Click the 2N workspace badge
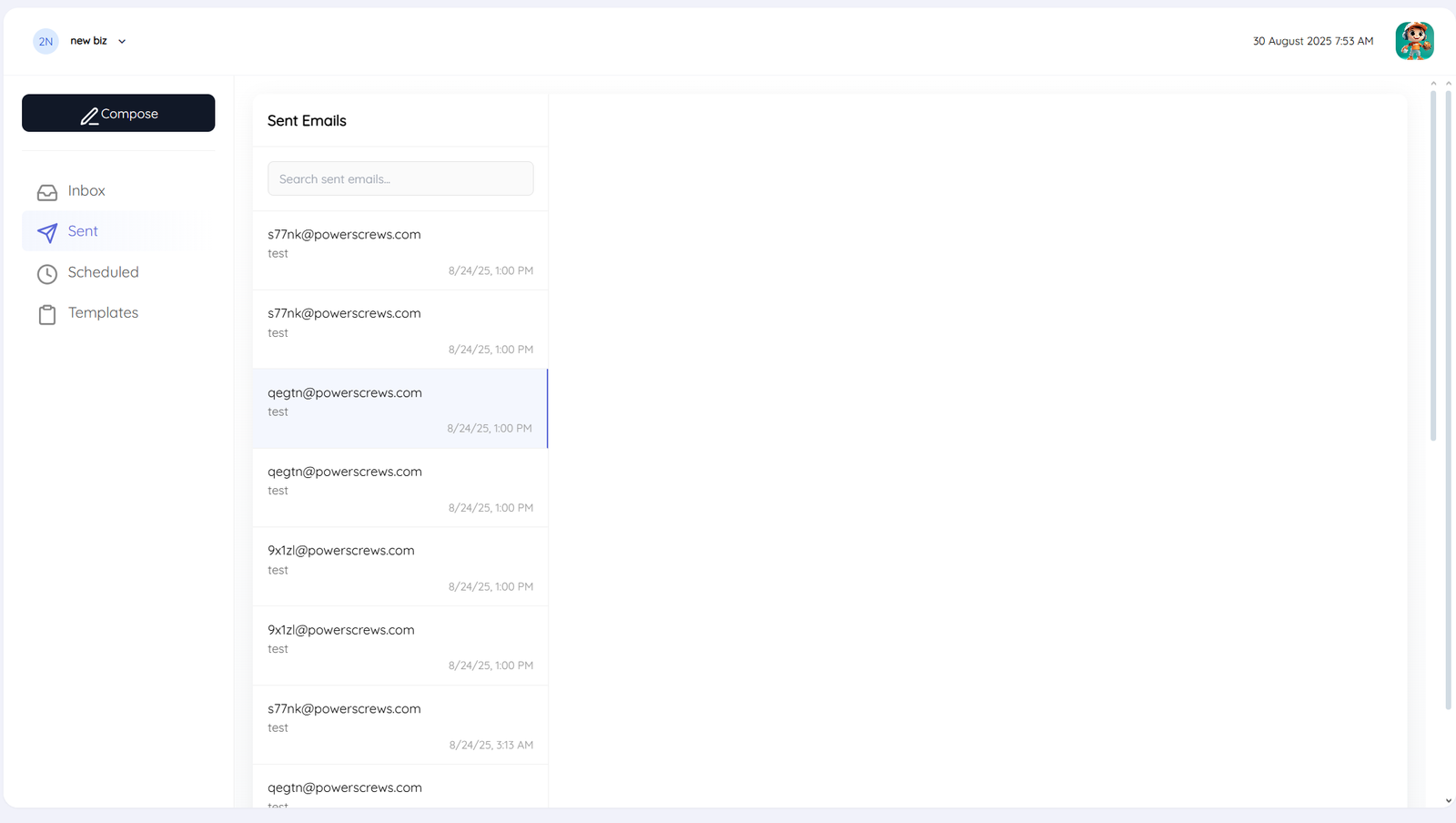Screen dimensions: 1456x823 coord(45,41)
